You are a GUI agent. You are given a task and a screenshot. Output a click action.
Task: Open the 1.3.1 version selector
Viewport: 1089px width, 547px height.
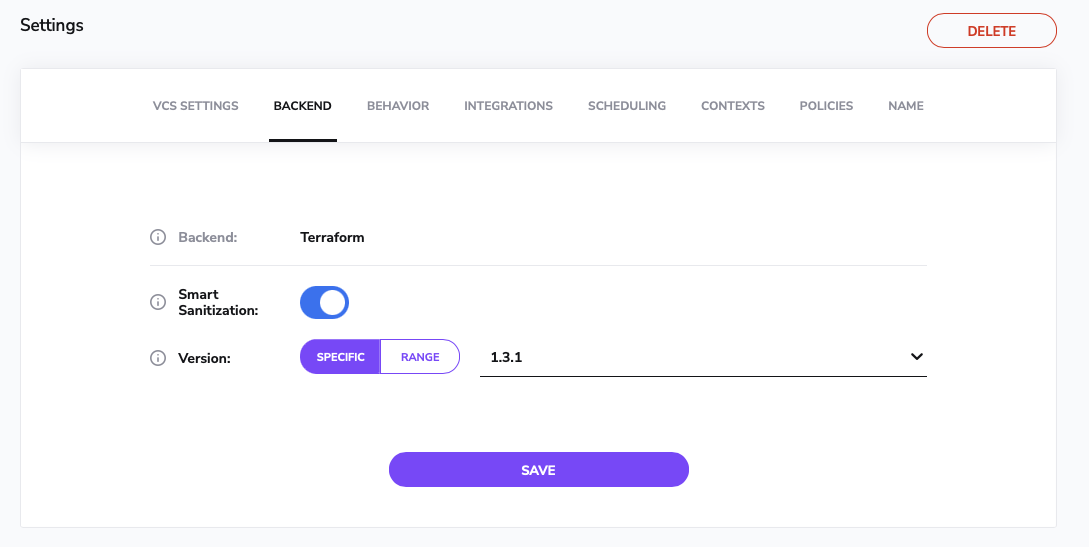point(690,357)
